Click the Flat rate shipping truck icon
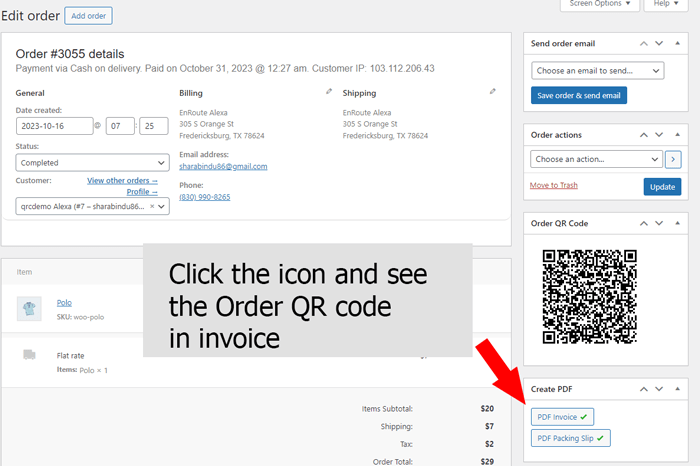 (29, 355)
